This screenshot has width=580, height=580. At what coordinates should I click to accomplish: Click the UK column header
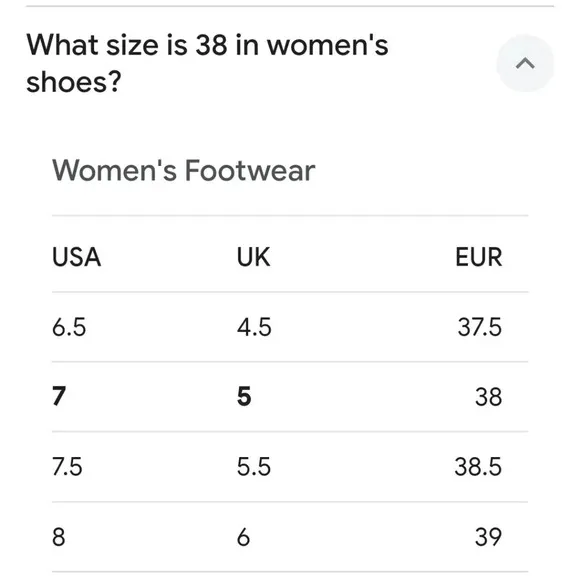253,257
